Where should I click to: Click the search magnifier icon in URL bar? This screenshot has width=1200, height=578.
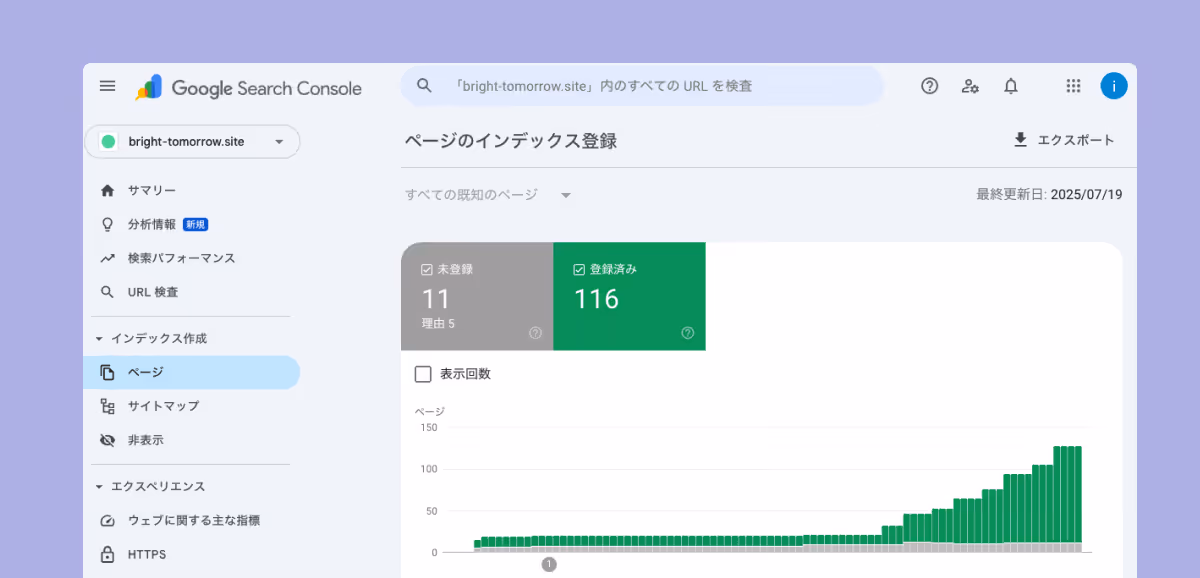coord(425,86)
